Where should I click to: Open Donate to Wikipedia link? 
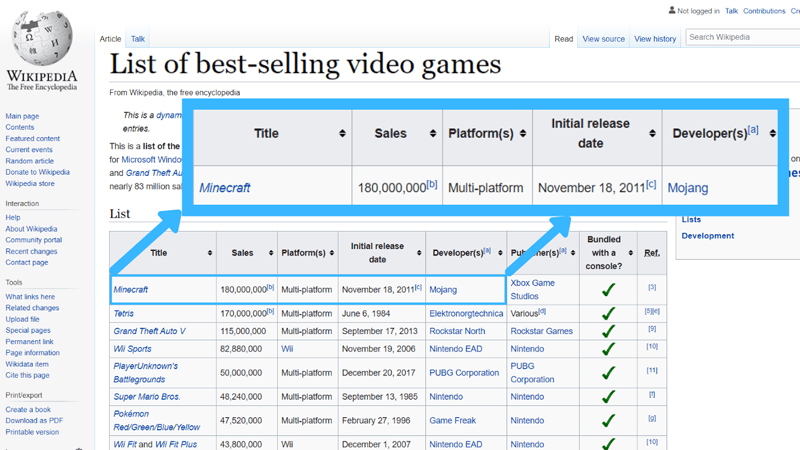click(38, 172)
